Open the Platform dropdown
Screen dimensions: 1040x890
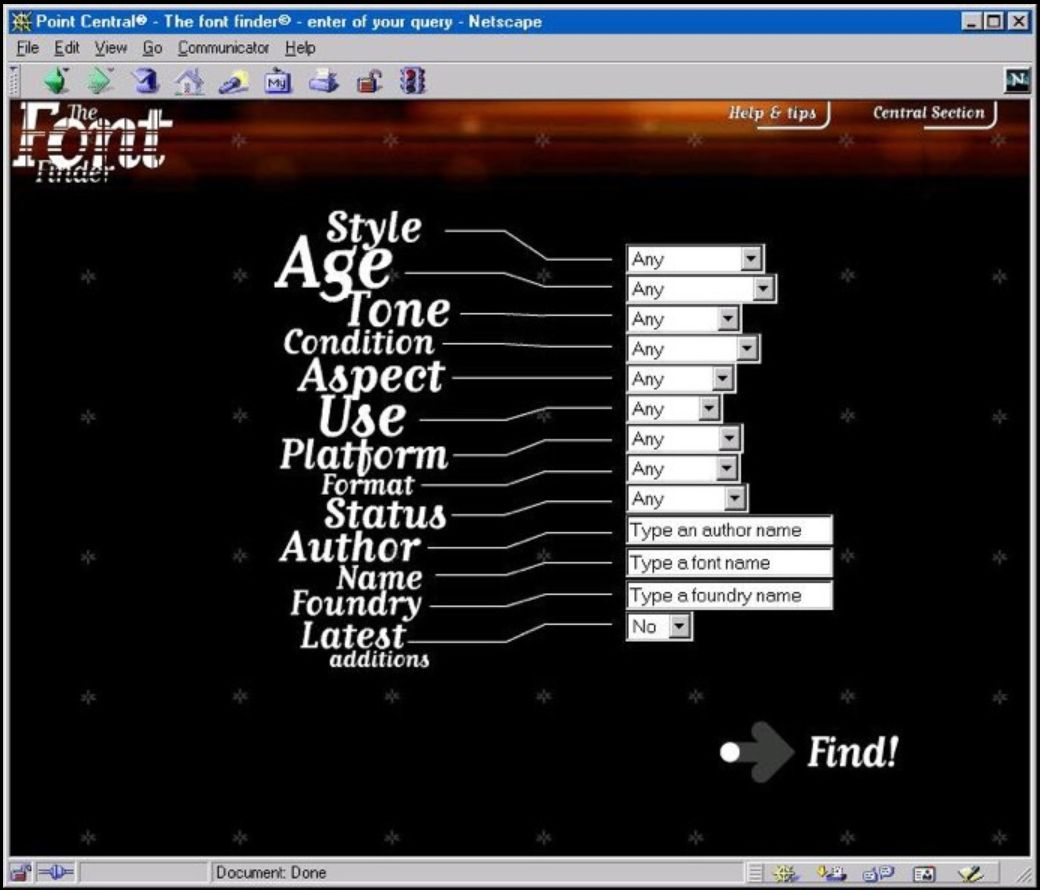click(x=684, y=438)
